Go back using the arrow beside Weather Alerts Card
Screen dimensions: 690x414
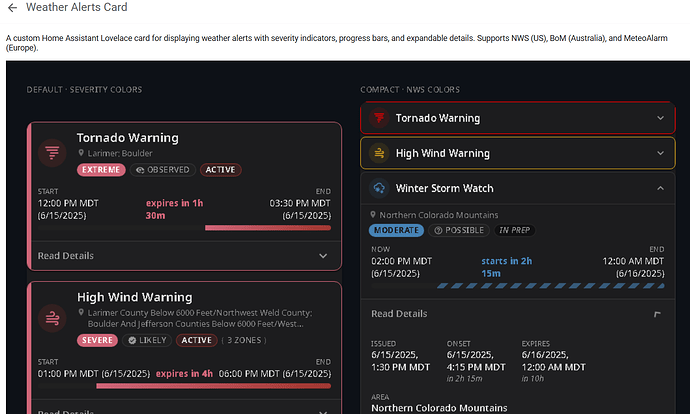tap(12, 7)
